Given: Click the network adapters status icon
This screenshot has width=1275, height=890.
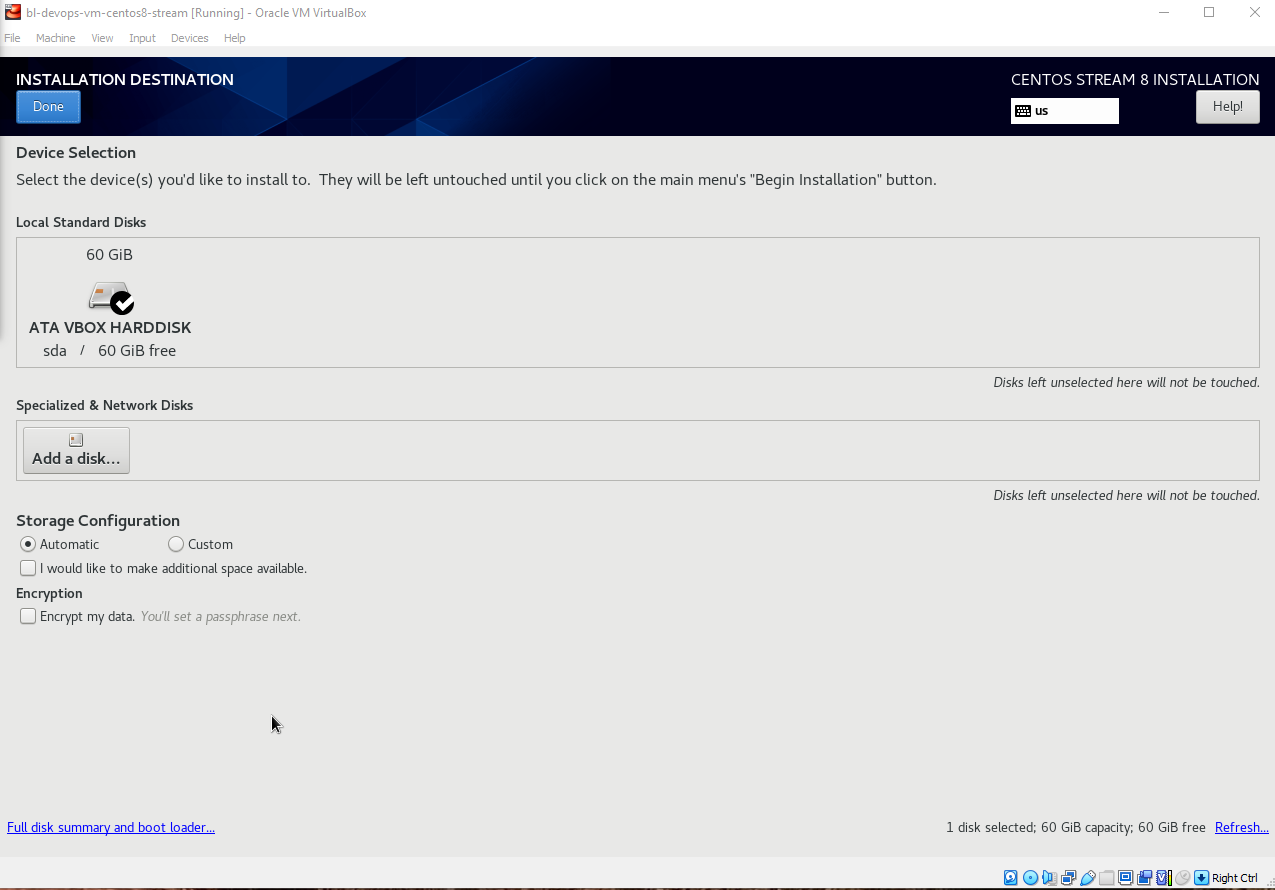Looking at the screenshot, I should coord(1068,878).
